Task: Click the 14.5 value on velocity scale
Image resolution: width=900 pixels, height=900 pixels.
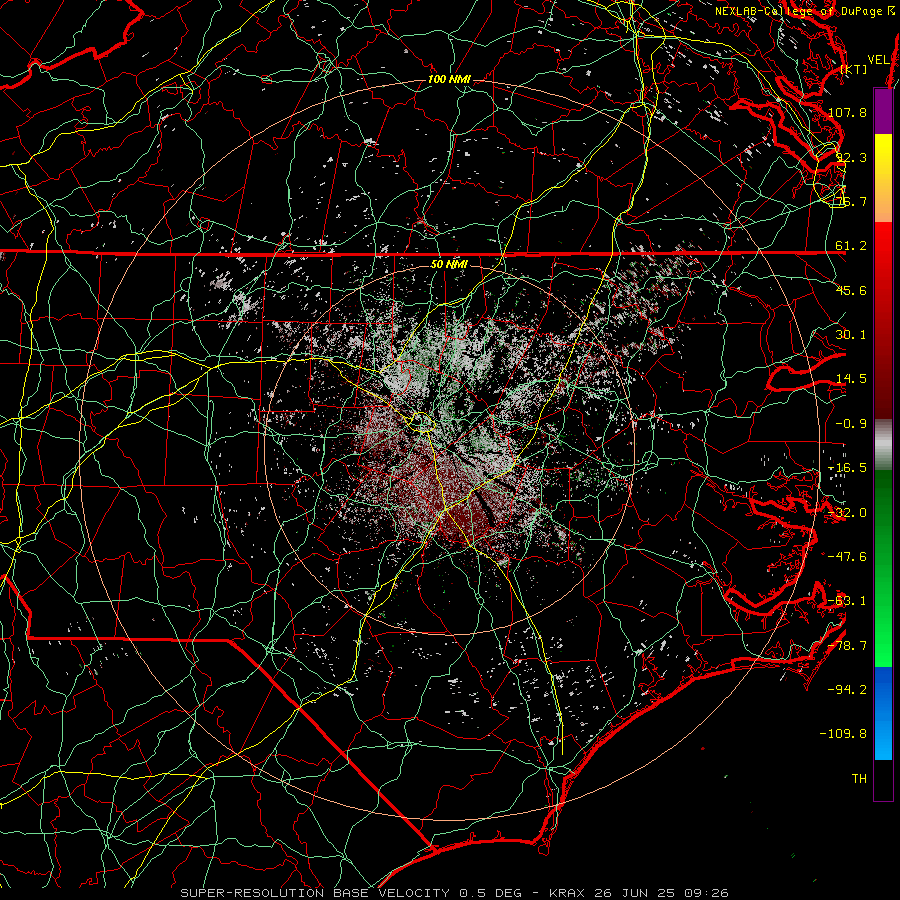Action: (851, 379)
